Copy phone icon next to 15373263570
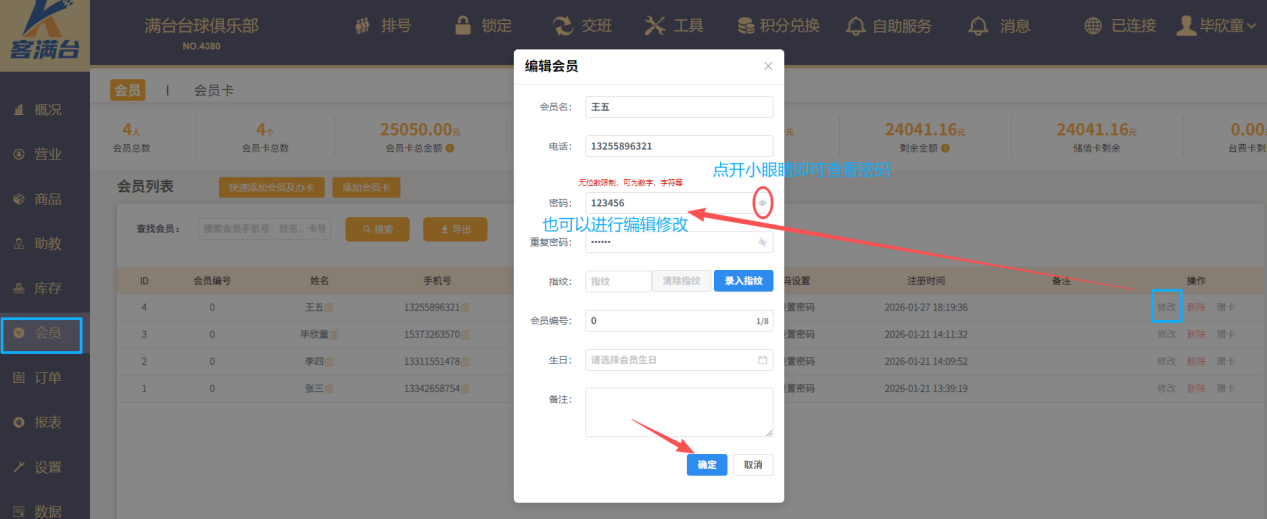 click(x=466, y=334)
